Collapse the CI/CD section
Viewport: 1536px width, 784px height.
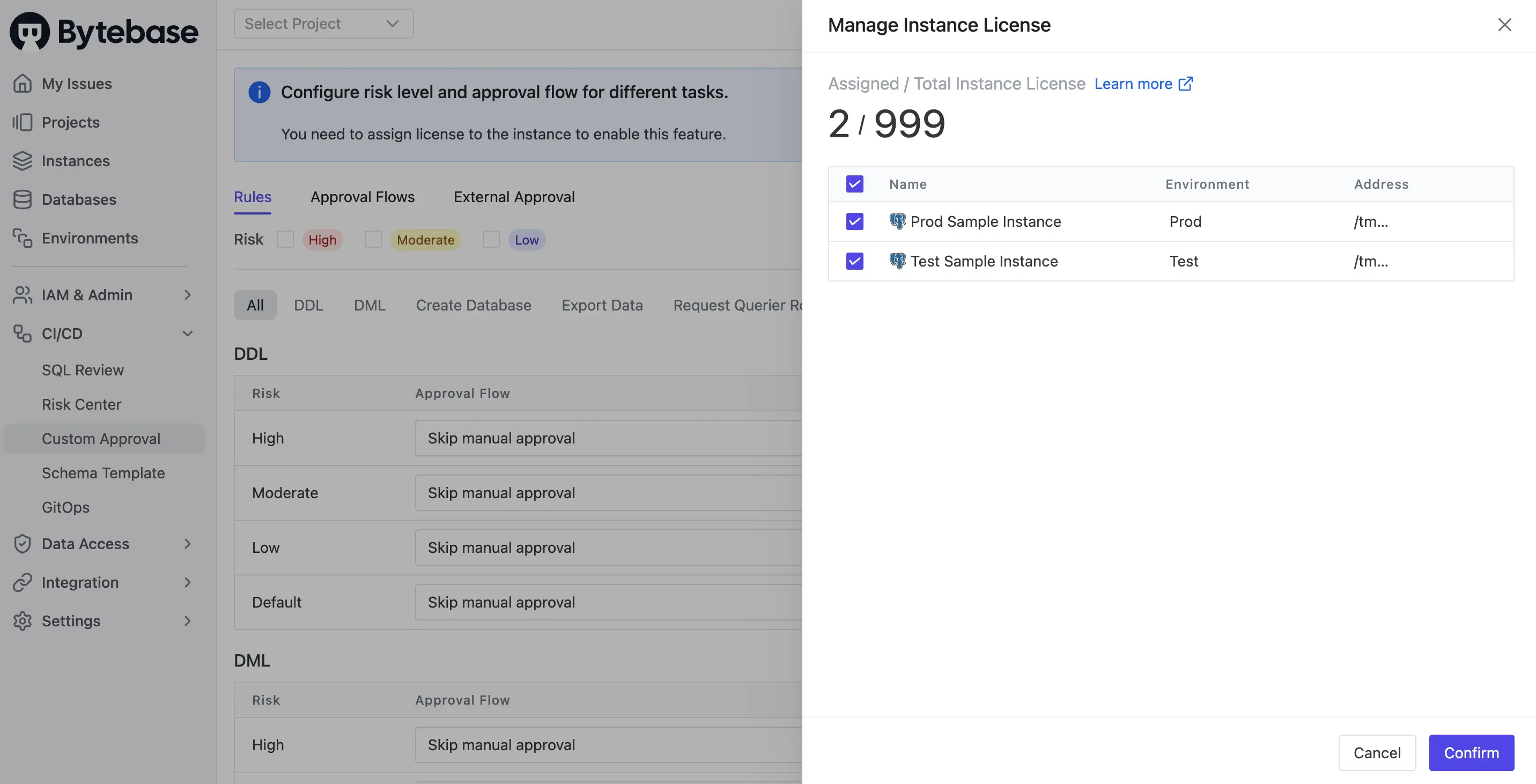click(188, 333)
